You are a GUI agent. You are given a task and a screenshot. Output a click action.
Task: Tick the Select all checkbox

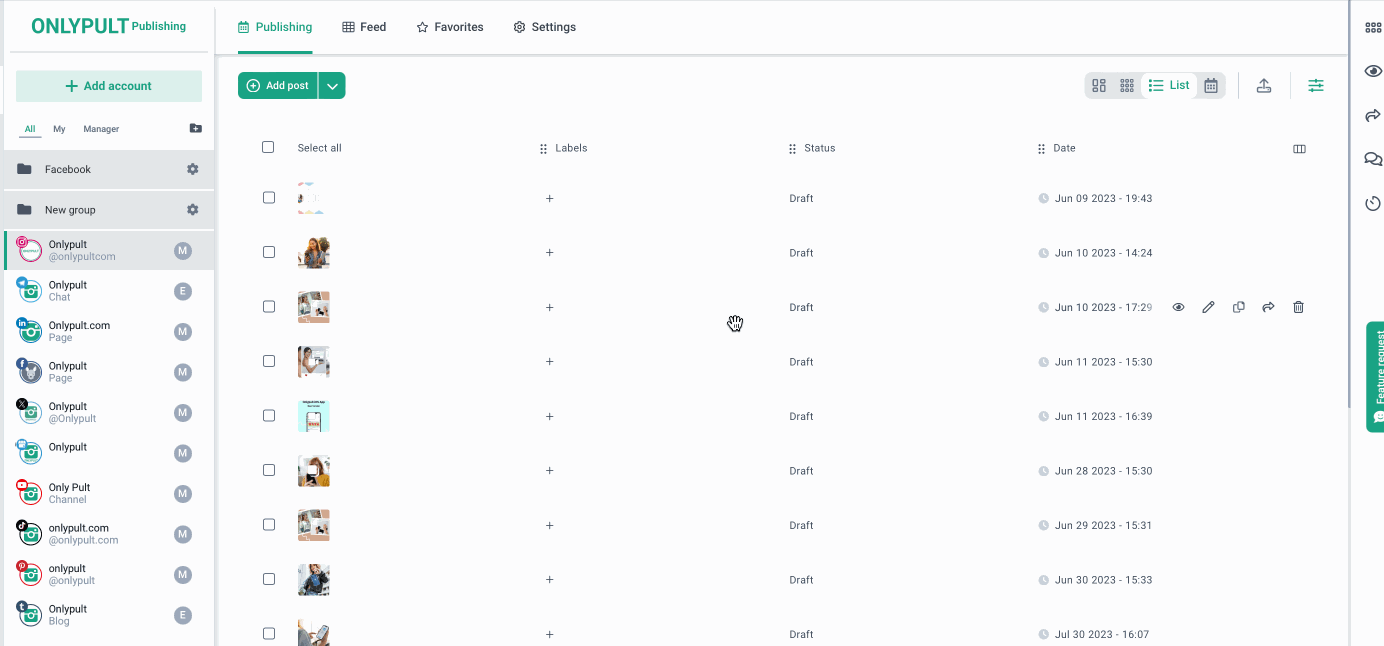pos(268,147)
